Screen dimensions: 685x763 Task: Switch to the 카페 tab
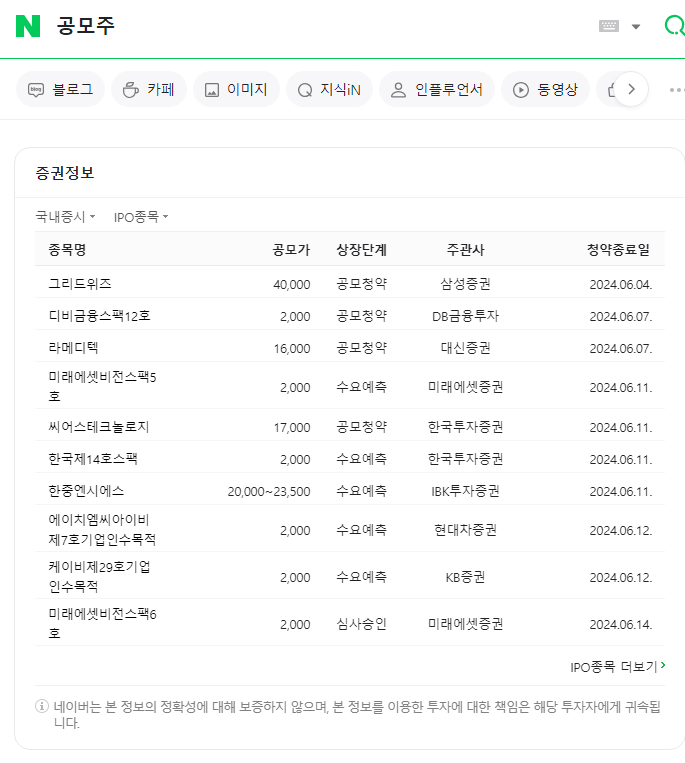[149, 90]
